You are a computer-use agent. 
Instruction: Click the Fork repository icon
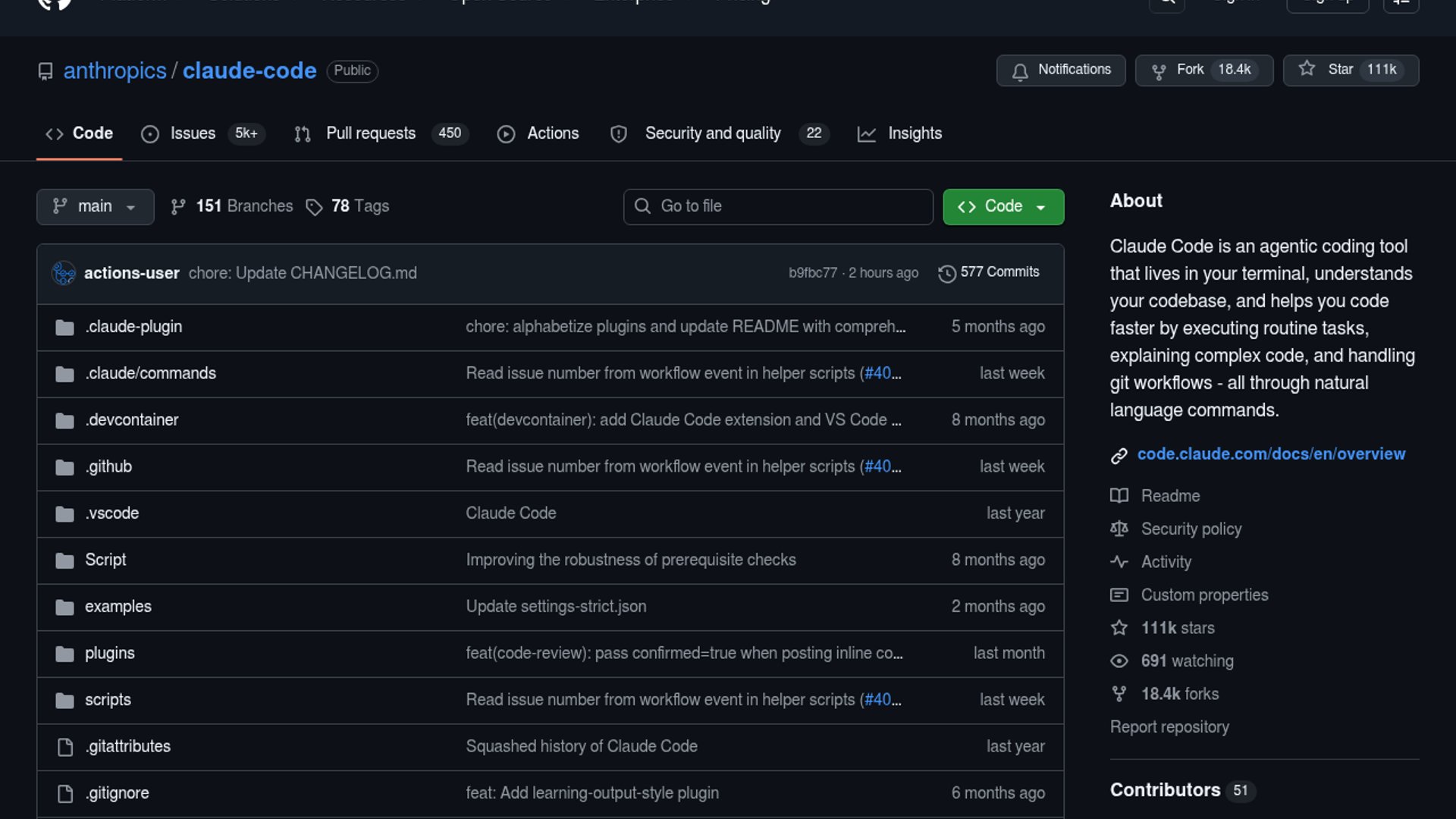coord(1159,71)
